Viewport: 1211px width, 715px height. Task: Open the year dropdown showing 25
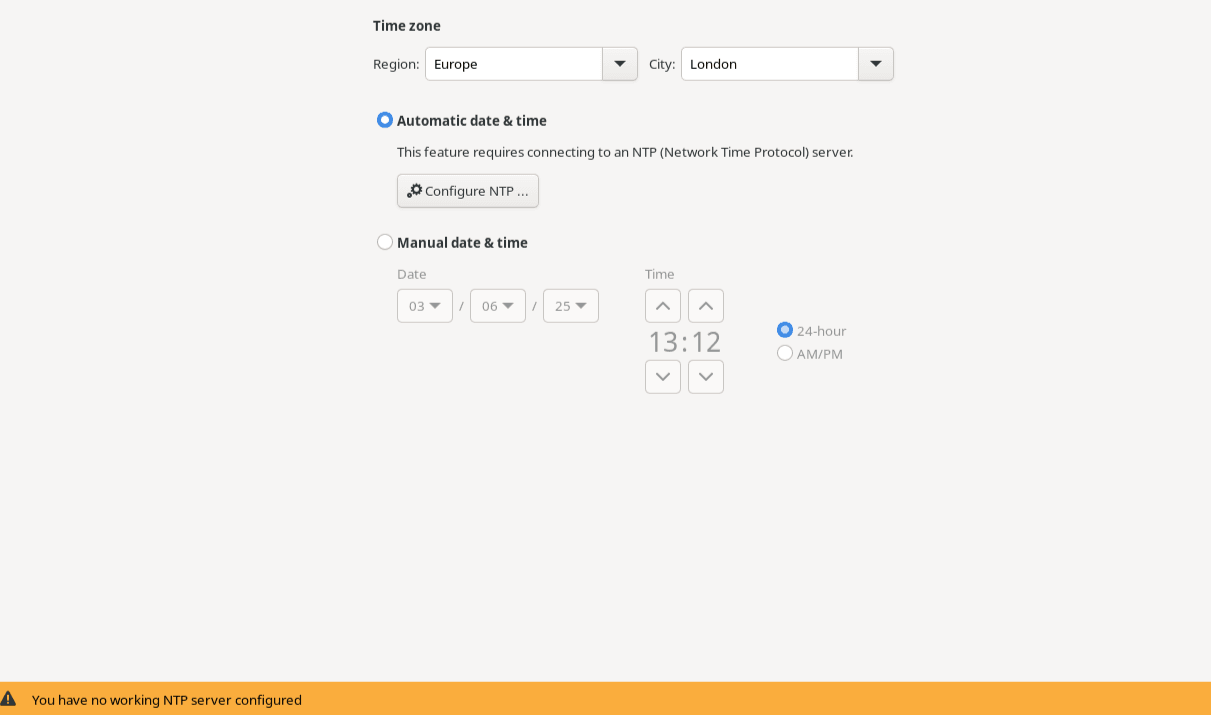click(x=571, y=306)
